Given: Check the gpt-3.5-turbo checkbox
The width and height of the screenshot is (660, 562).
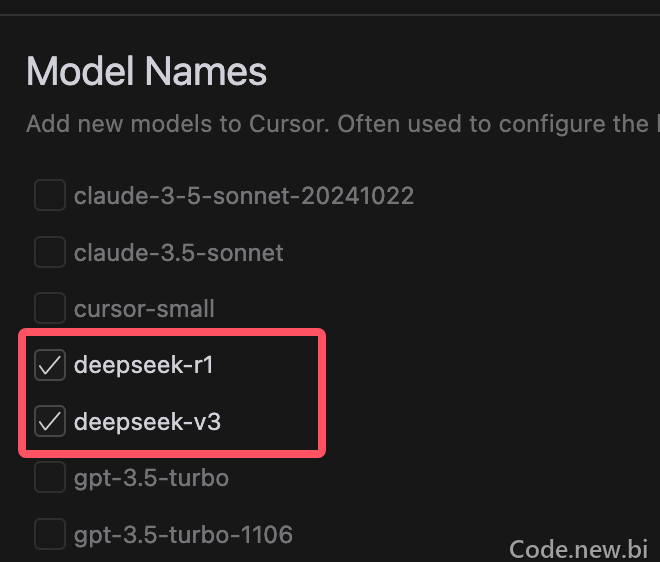Looking at the screenshot, I should coord(50,477).
